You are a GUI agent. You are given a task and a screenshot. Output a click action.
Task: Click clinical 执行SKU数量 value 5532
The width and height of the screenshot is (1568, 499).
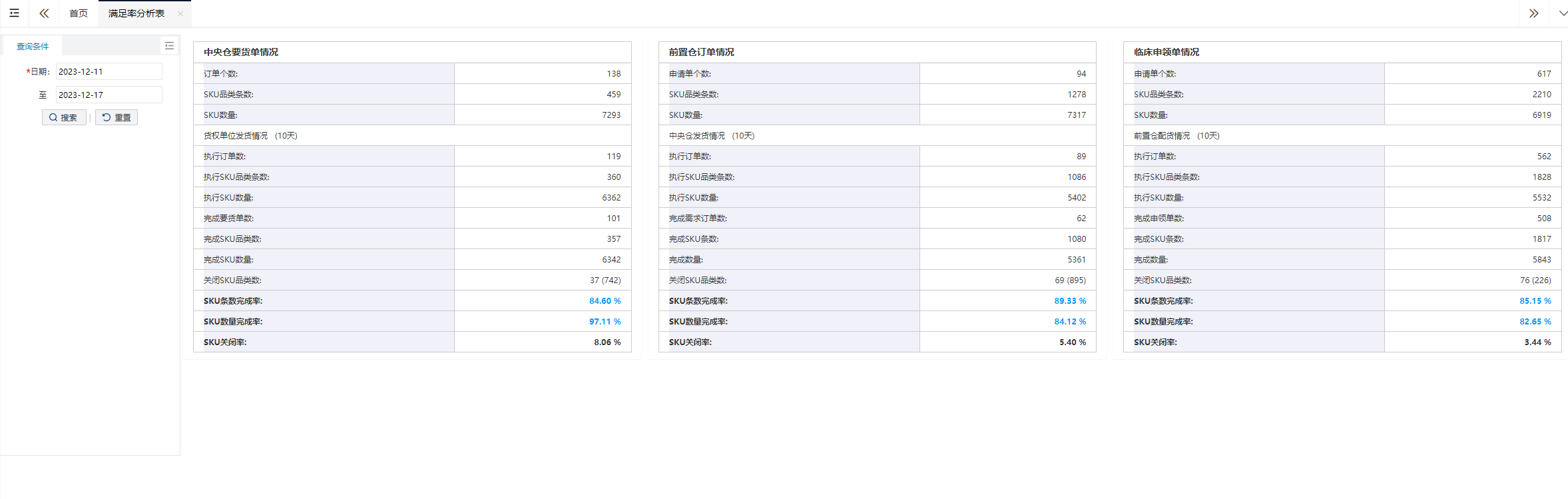(x=1542, y=197)
